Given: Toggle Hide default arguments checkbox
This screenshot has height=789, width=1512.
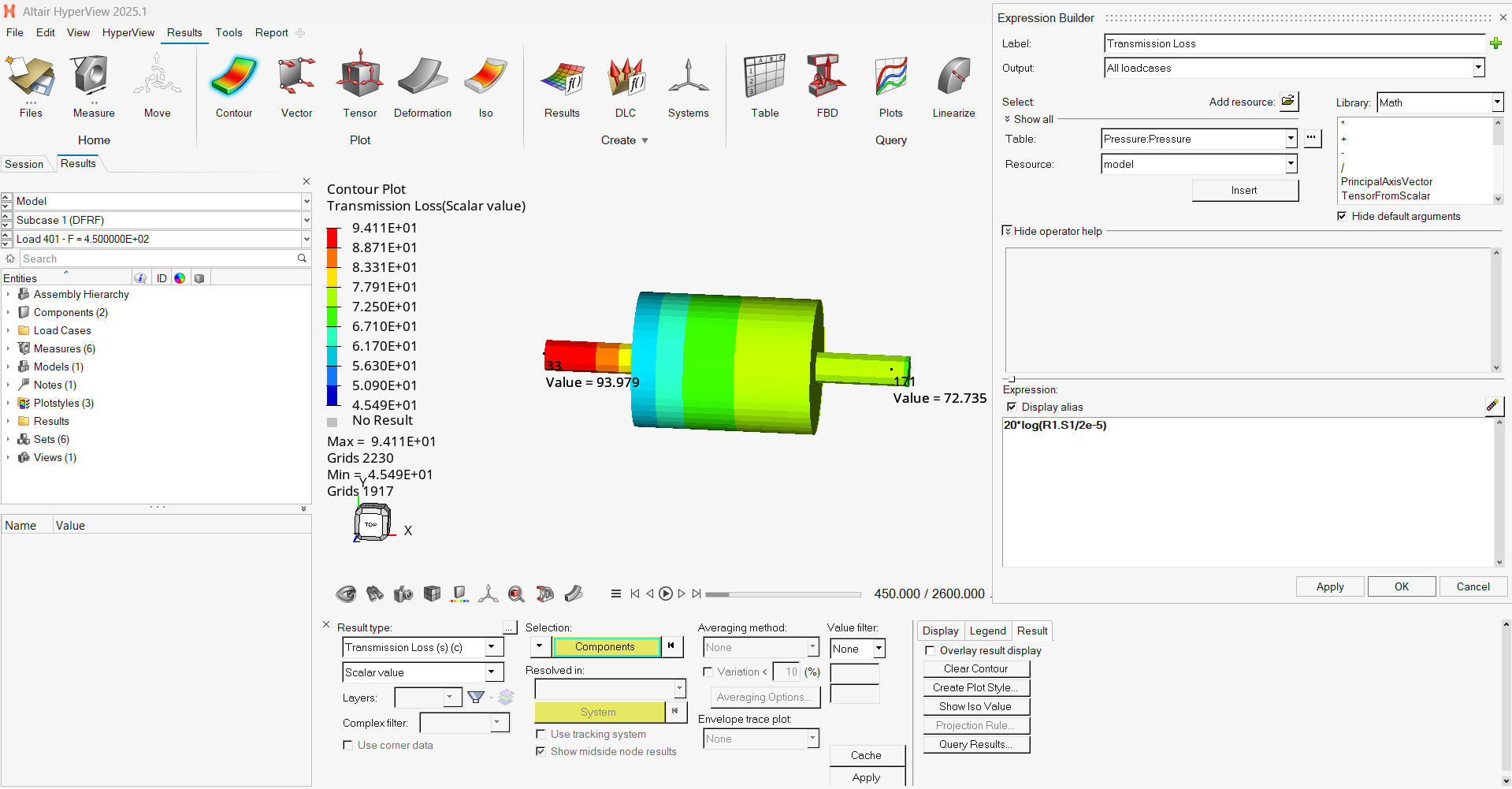Looking at the screenshot, I should 1342,216.
